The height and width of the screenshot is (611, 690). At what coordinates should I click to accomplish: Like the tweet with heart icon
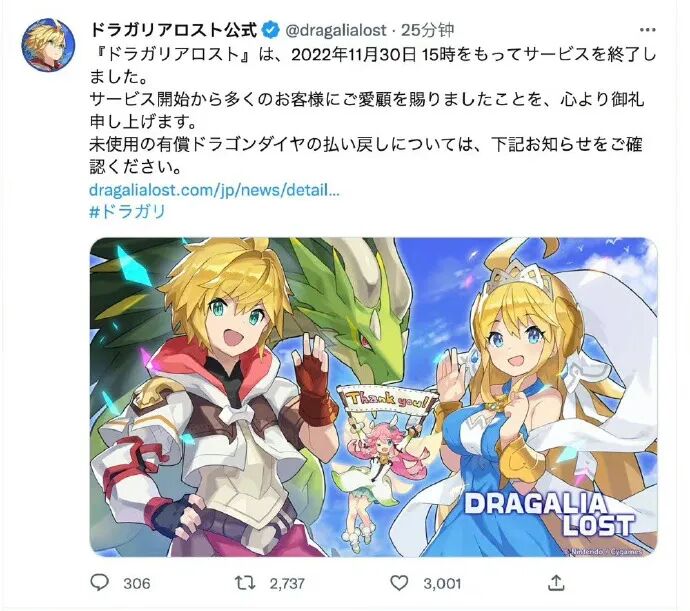click(399, 583)
